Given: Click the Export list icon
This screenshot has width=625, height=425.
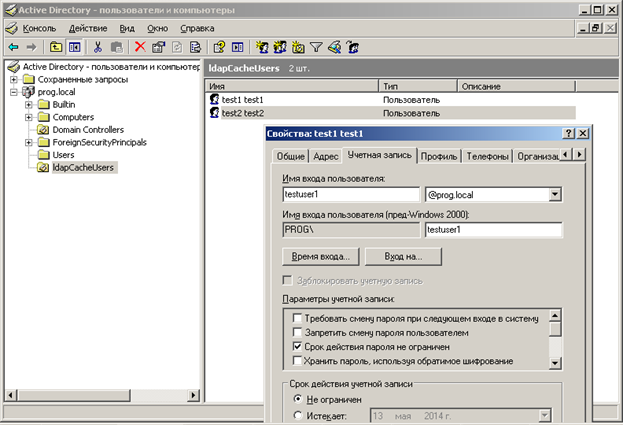Looking at the screenshot, I should (x=195, y=47).
